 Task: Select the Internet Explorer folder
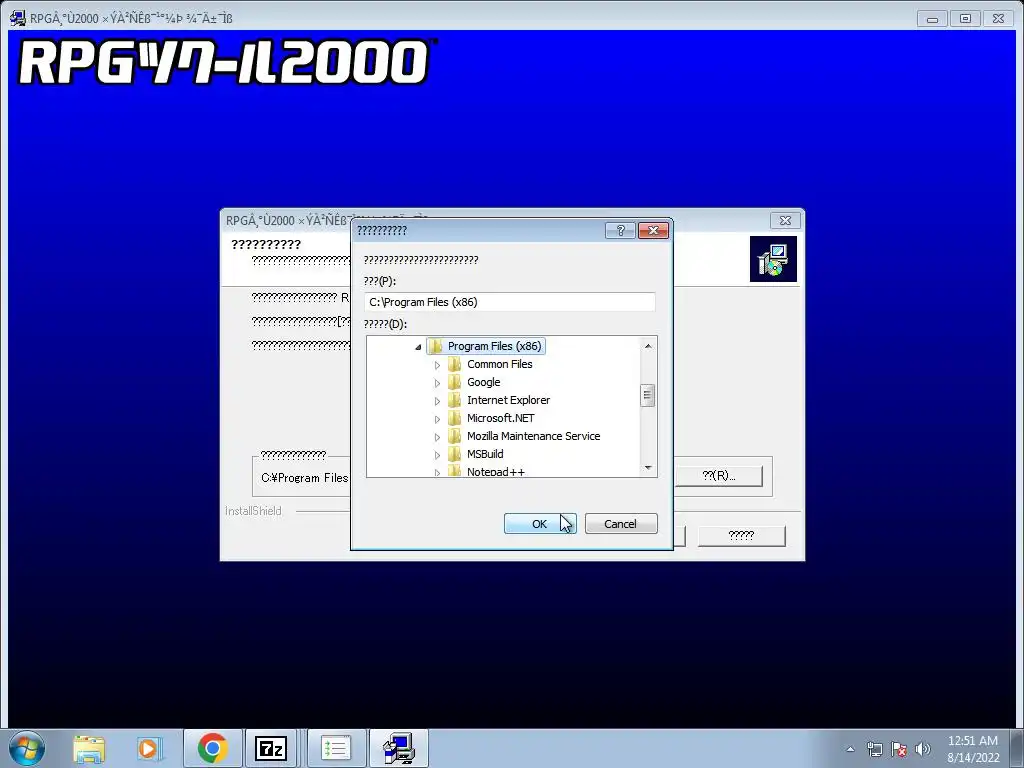point(508,400)
